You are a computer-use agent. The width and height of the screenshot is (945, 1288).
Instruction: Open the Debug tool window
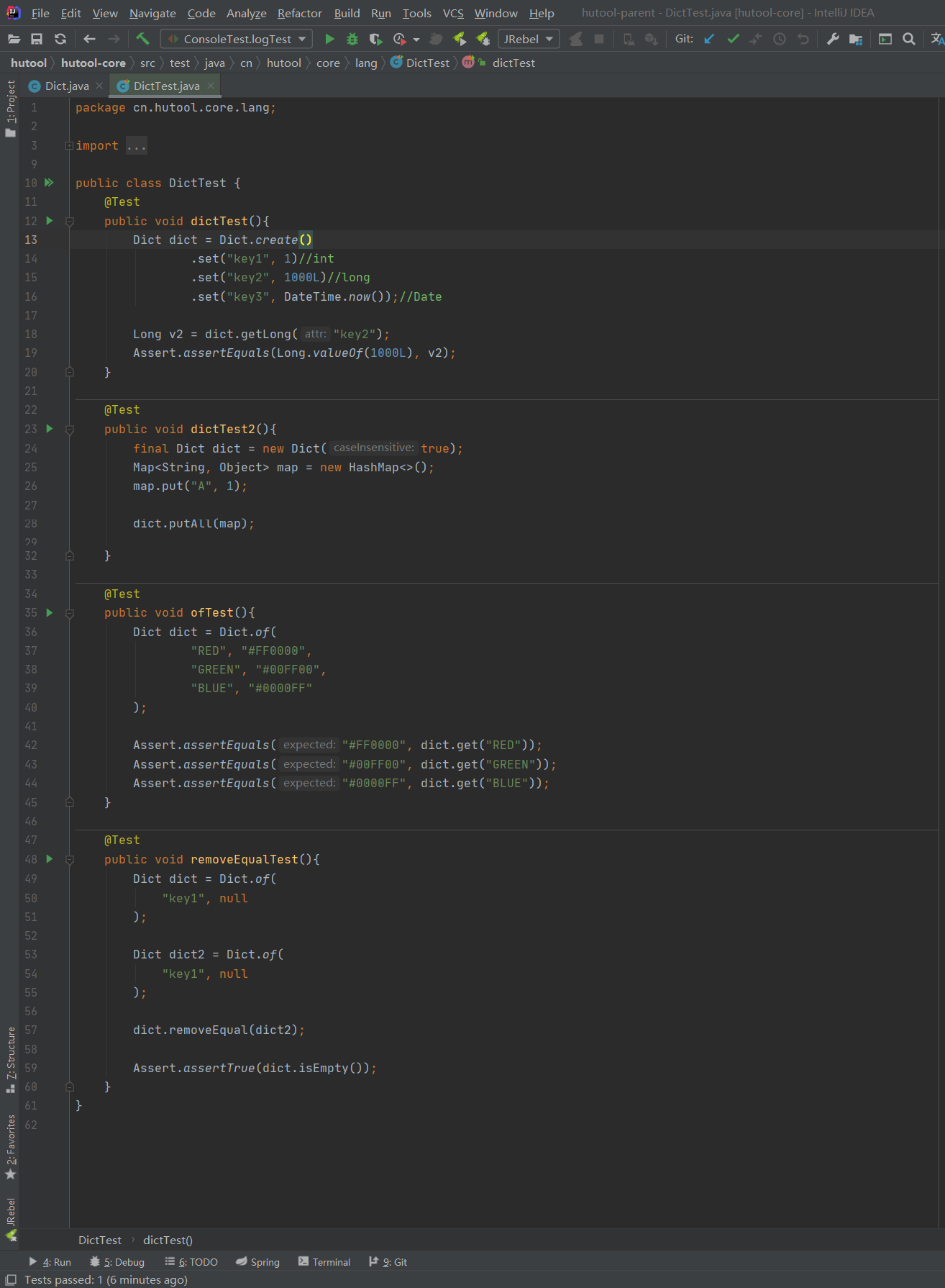click(x=117, y=1262)
